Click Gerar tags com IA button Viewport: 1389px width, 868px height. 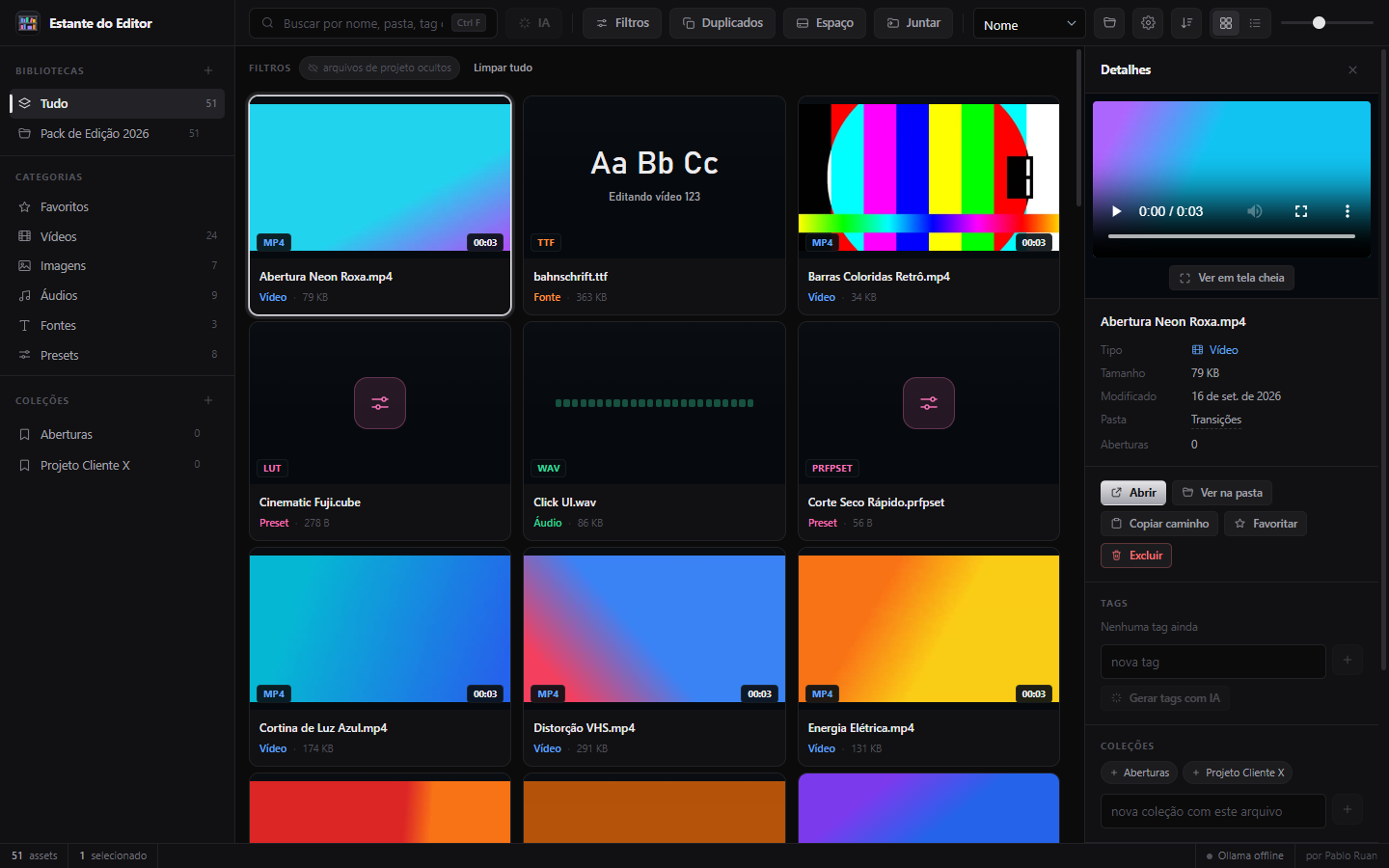pos(1166,698)
